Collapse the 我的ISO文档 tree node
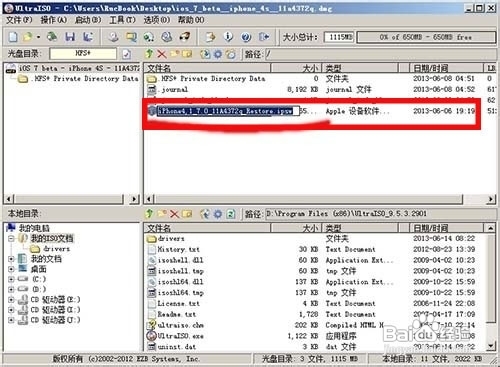 pos(11,238)
